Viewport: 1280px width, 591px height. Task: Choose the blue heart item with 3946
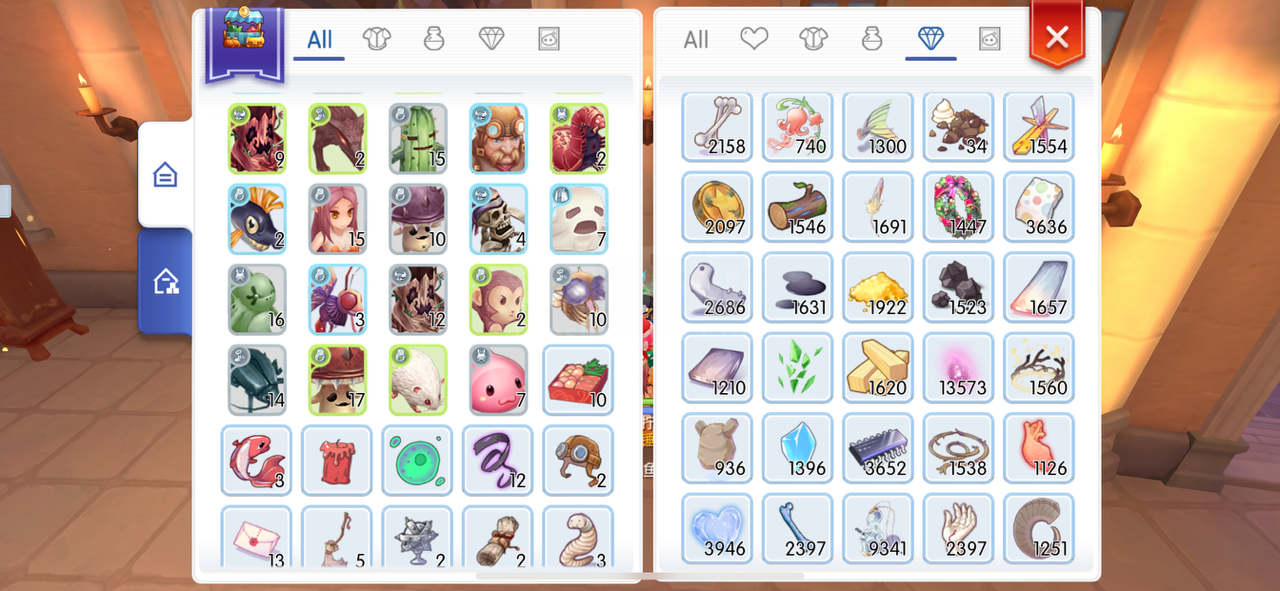click(717, 528)
